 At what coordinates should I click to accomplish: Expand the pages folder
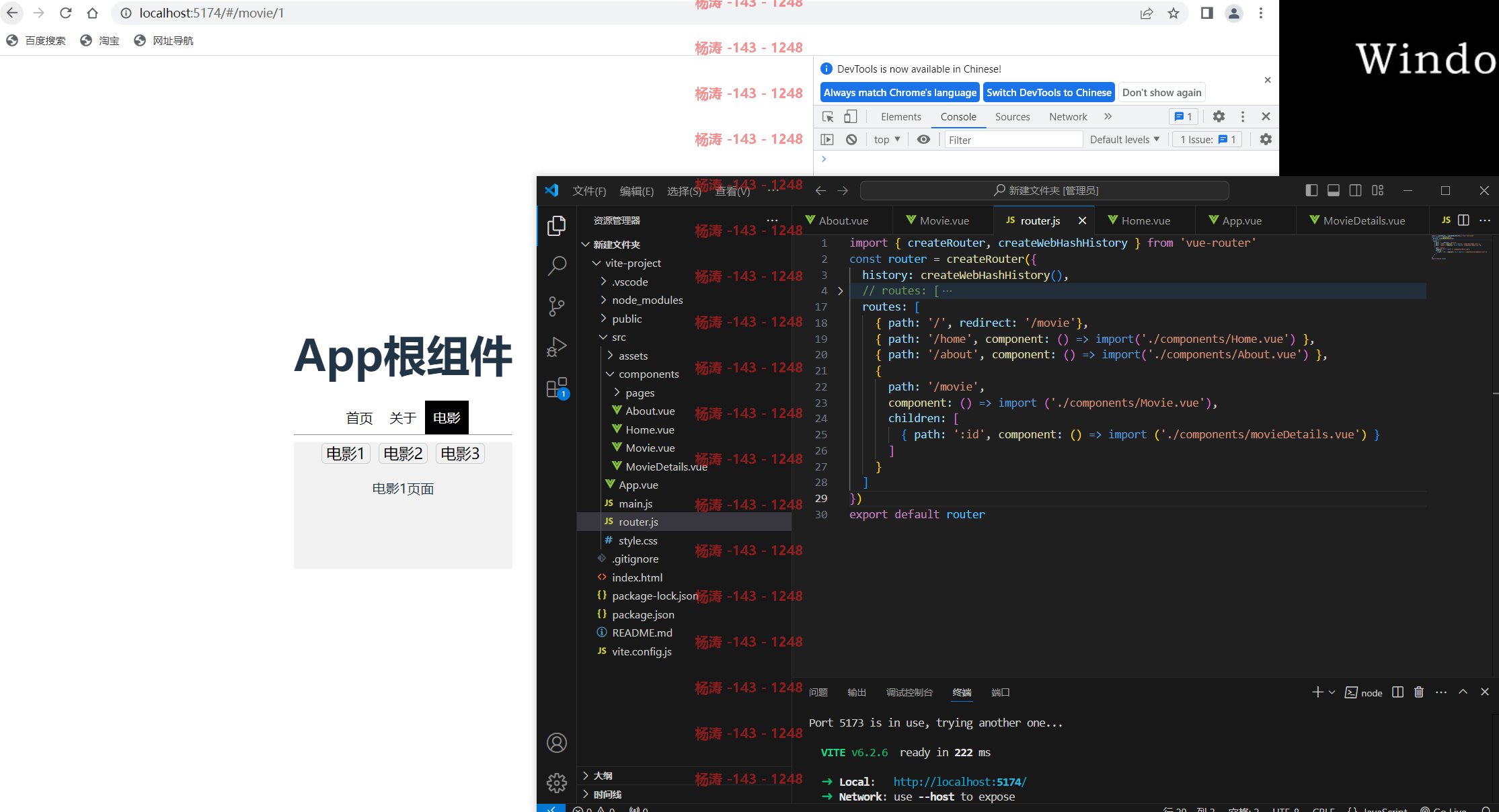click(x=617, y=393)
